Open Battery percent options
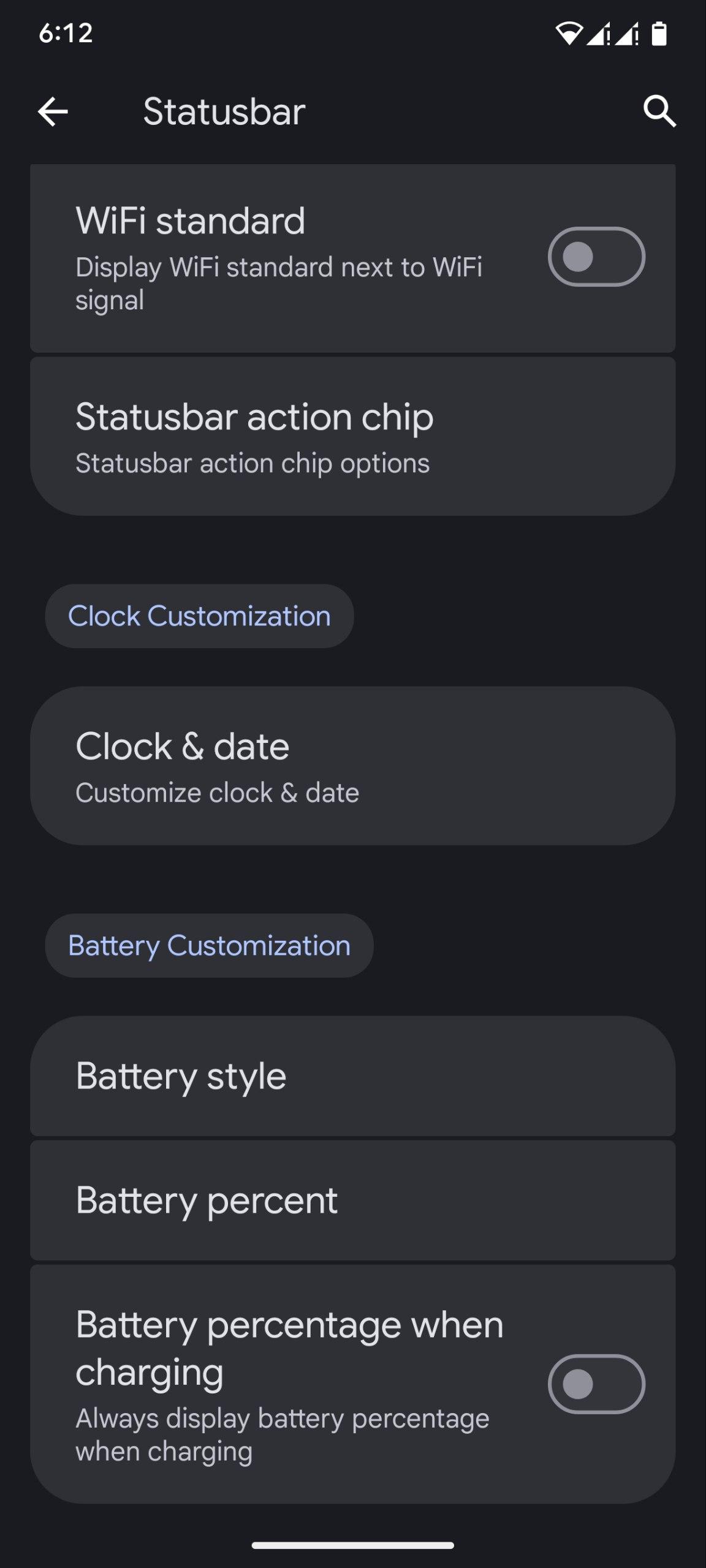The image size is (706, 1568). click(x=352, y=1200)
